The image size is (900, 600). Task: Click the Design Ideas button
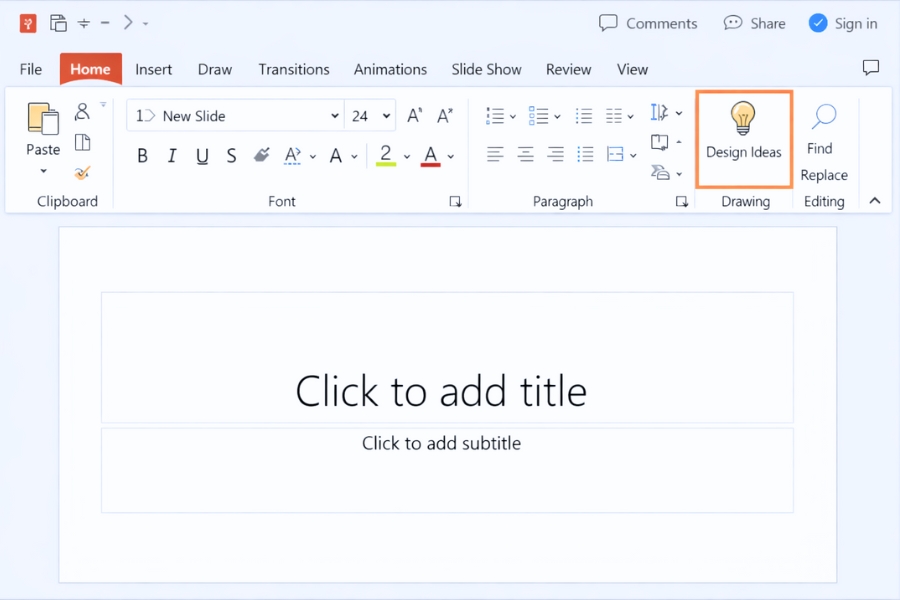point(743,138)
